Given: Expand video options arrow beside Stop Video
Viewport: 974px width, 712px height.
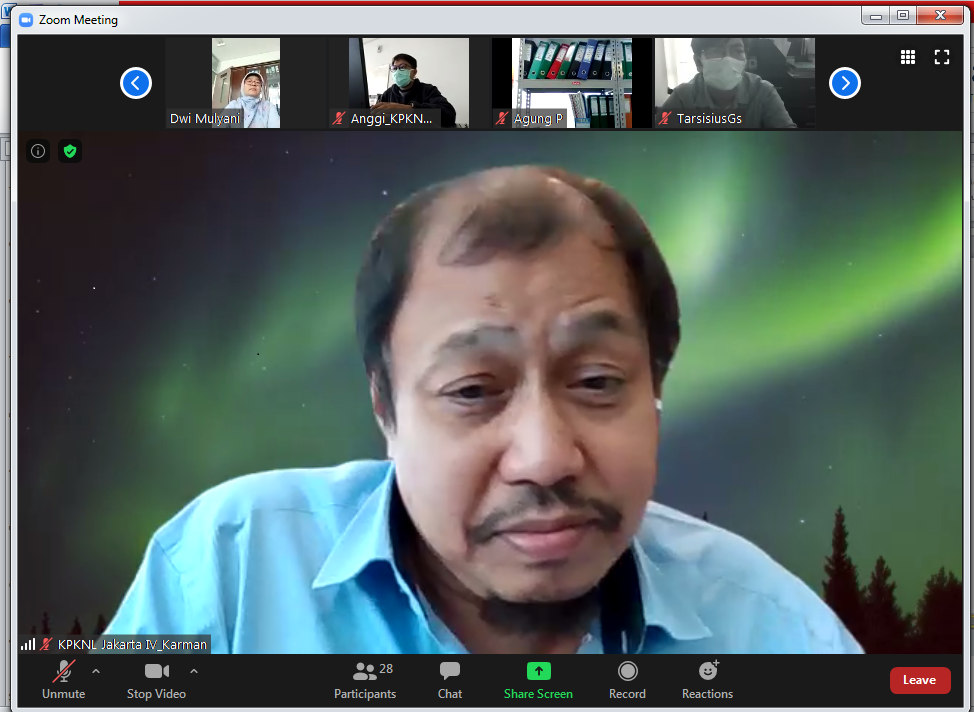Looking at the screenshot, I should point(194,671).
